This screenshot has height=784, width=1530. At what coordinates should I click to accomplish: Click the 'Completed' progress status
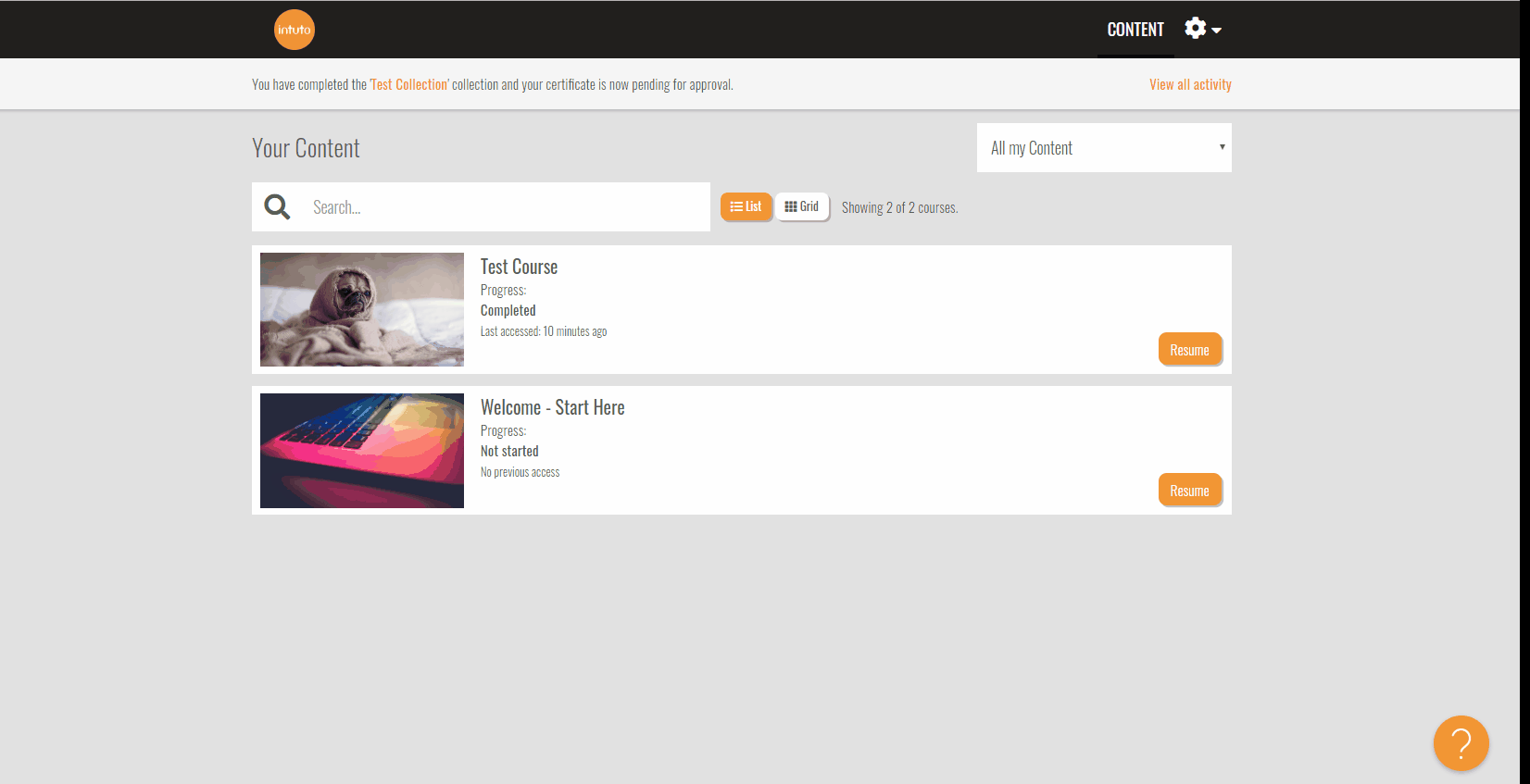[x=508, y=310]
